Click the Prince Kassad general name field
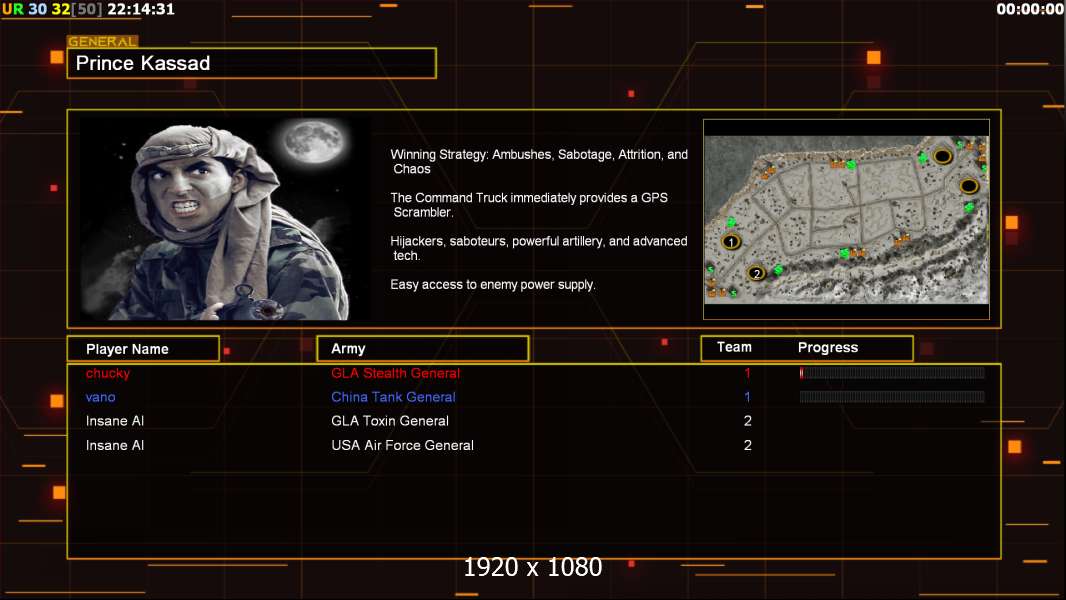The width and height of the screenshot is (1066, 600). click(251, 63)
